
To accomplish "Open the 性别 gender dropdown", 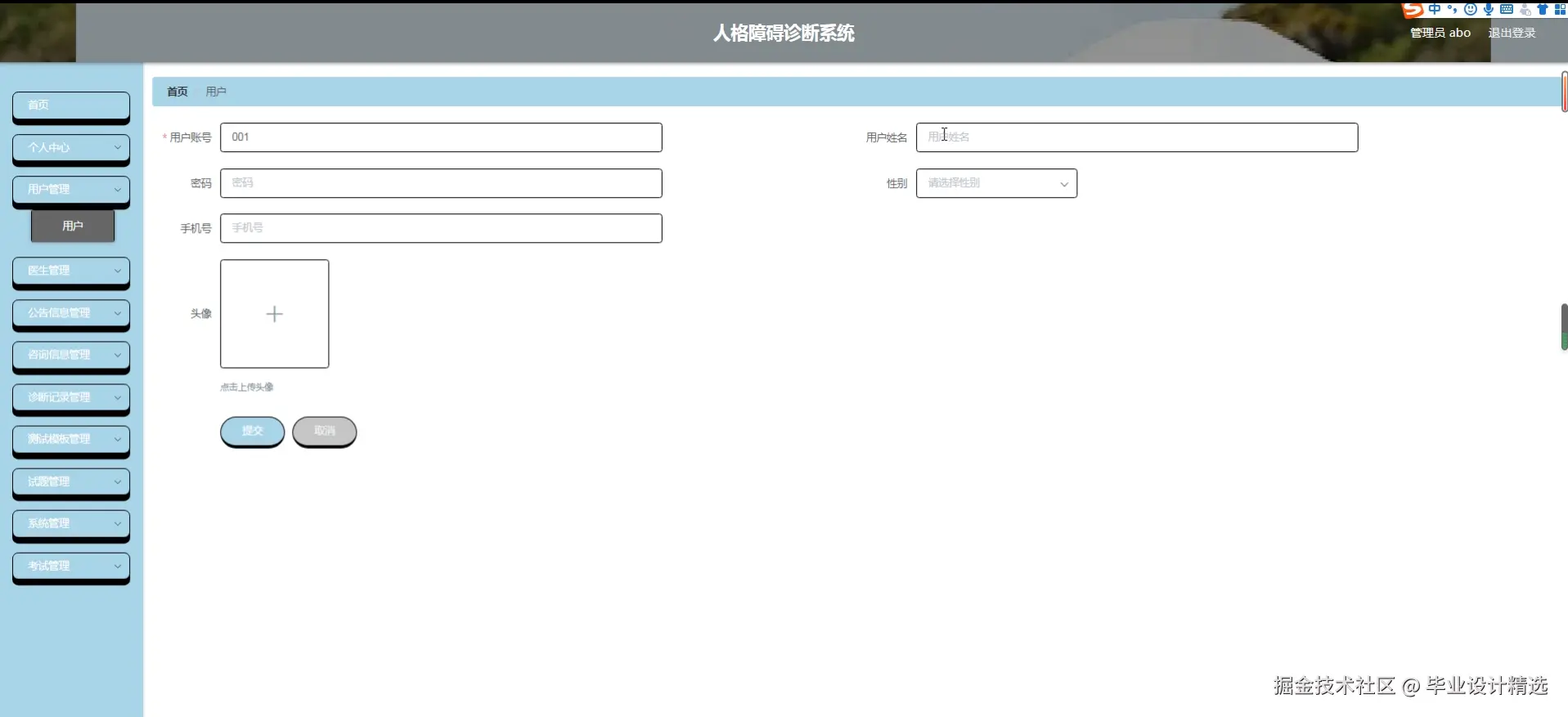I will [996, 183].
